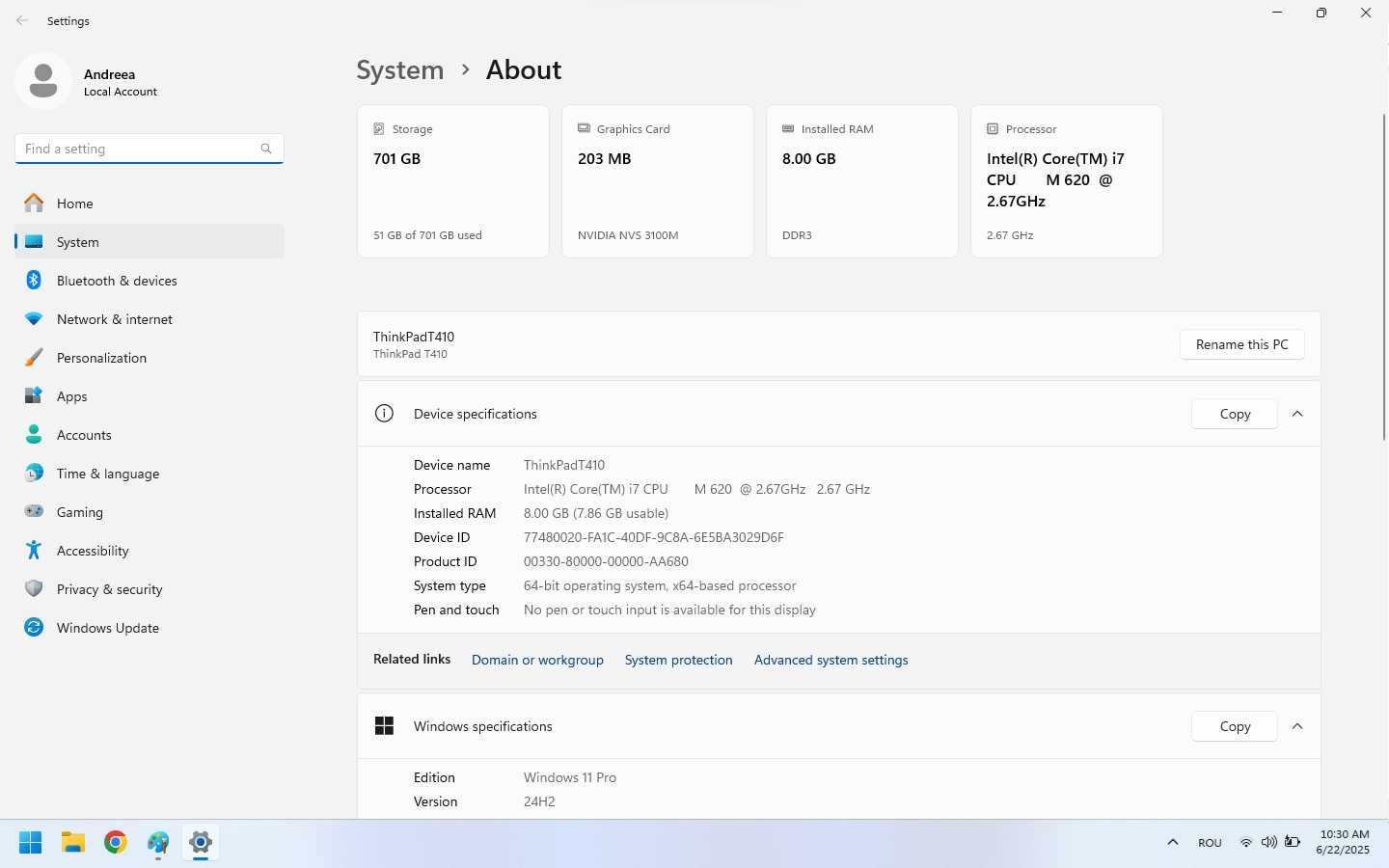Click System in the breadcrumb
The width and height of the screenshot is (1389, 868).
[x=399, y=69]
